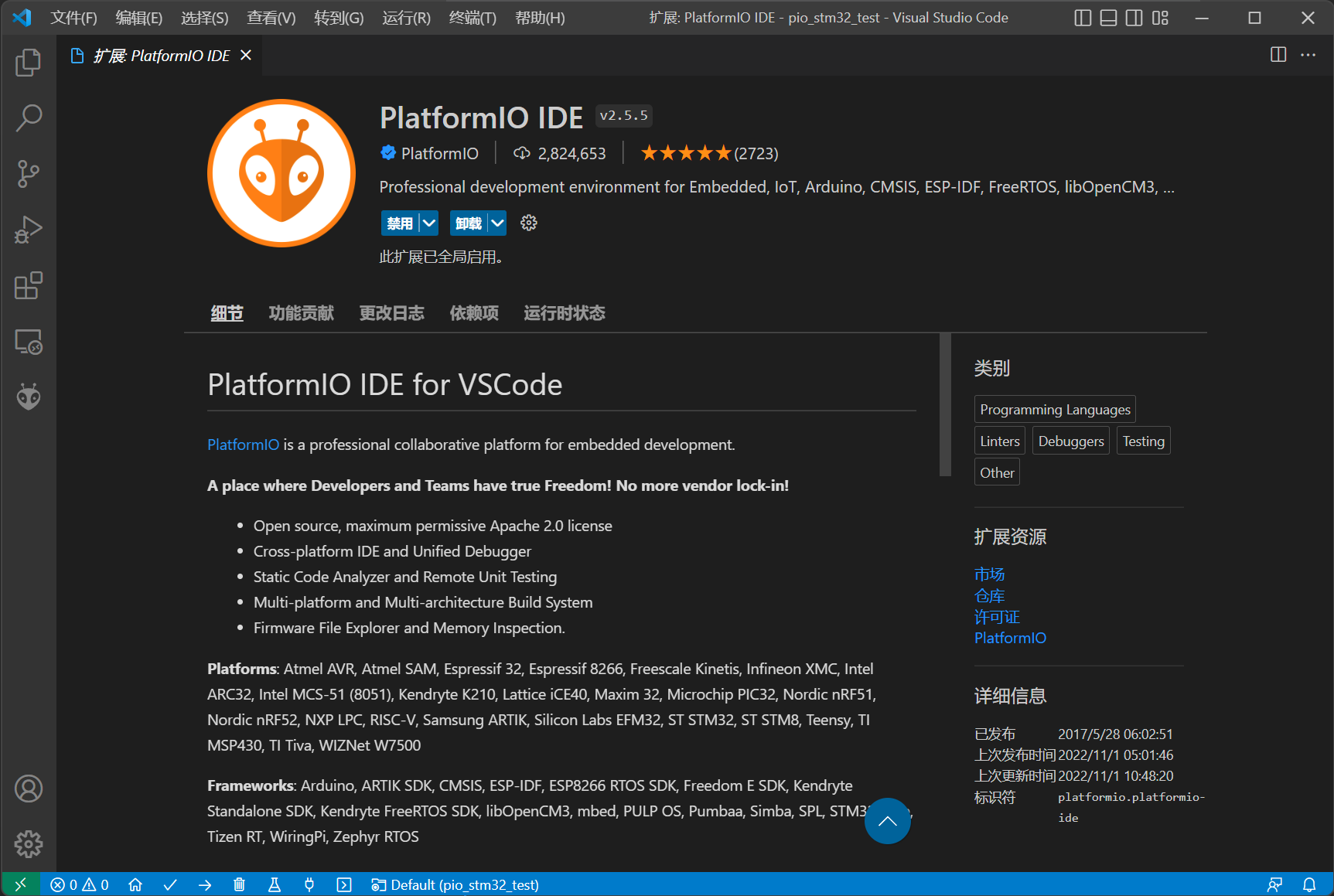Expand dropdown arrow next to 卸载 button
Image resolution: width=1334 pixels, height=896 pixels.
point(498,223)
